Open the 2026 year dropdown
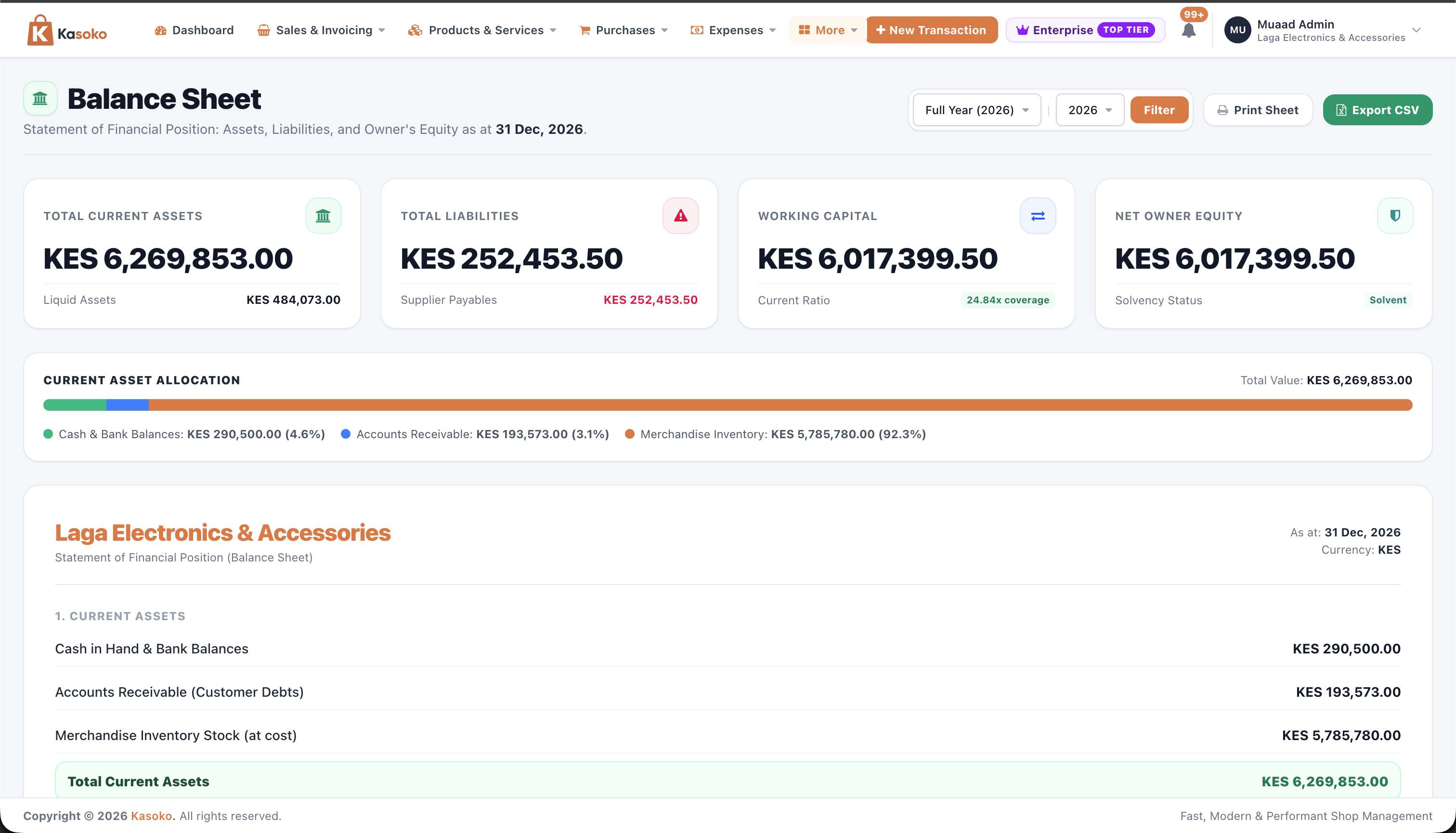1456x833 pixels. point(1089,110)
